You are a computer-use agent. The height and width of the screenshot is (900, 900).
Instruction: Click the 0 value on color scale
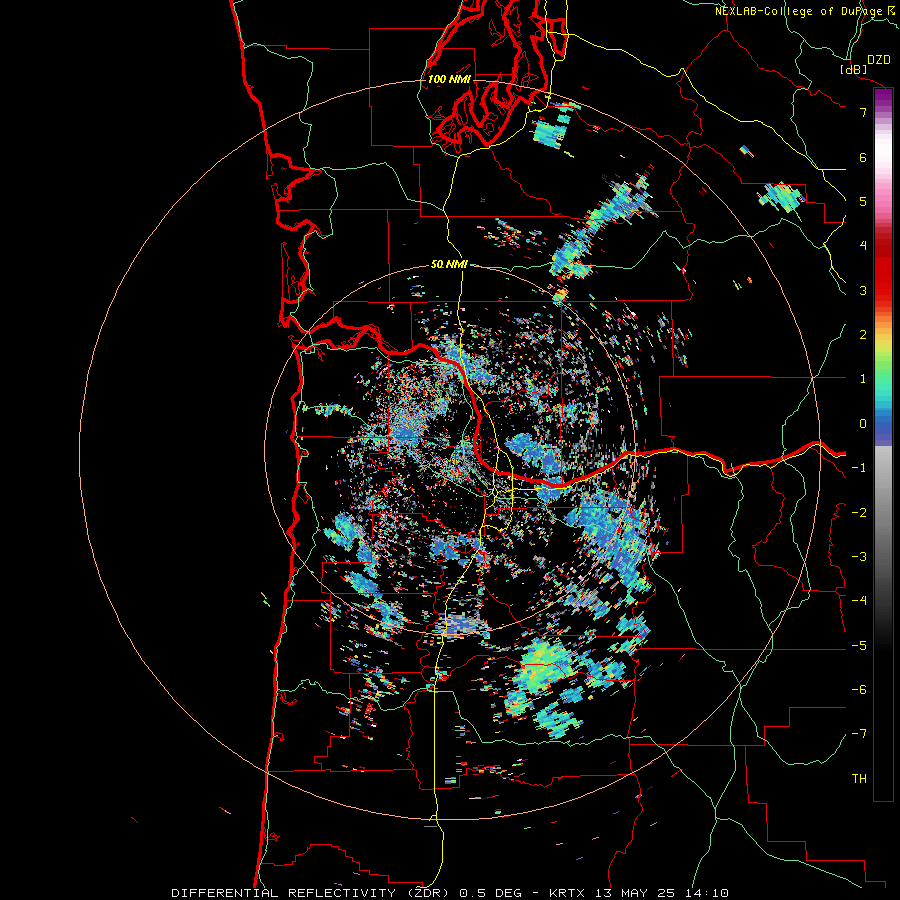tap(863, 424)
